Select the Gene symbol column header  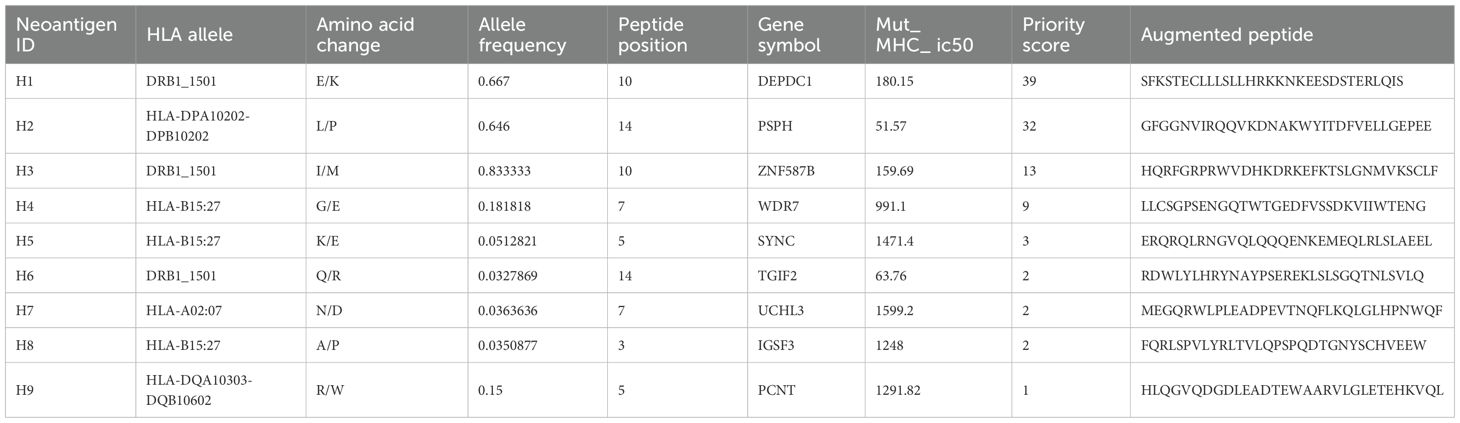(789, 35)
